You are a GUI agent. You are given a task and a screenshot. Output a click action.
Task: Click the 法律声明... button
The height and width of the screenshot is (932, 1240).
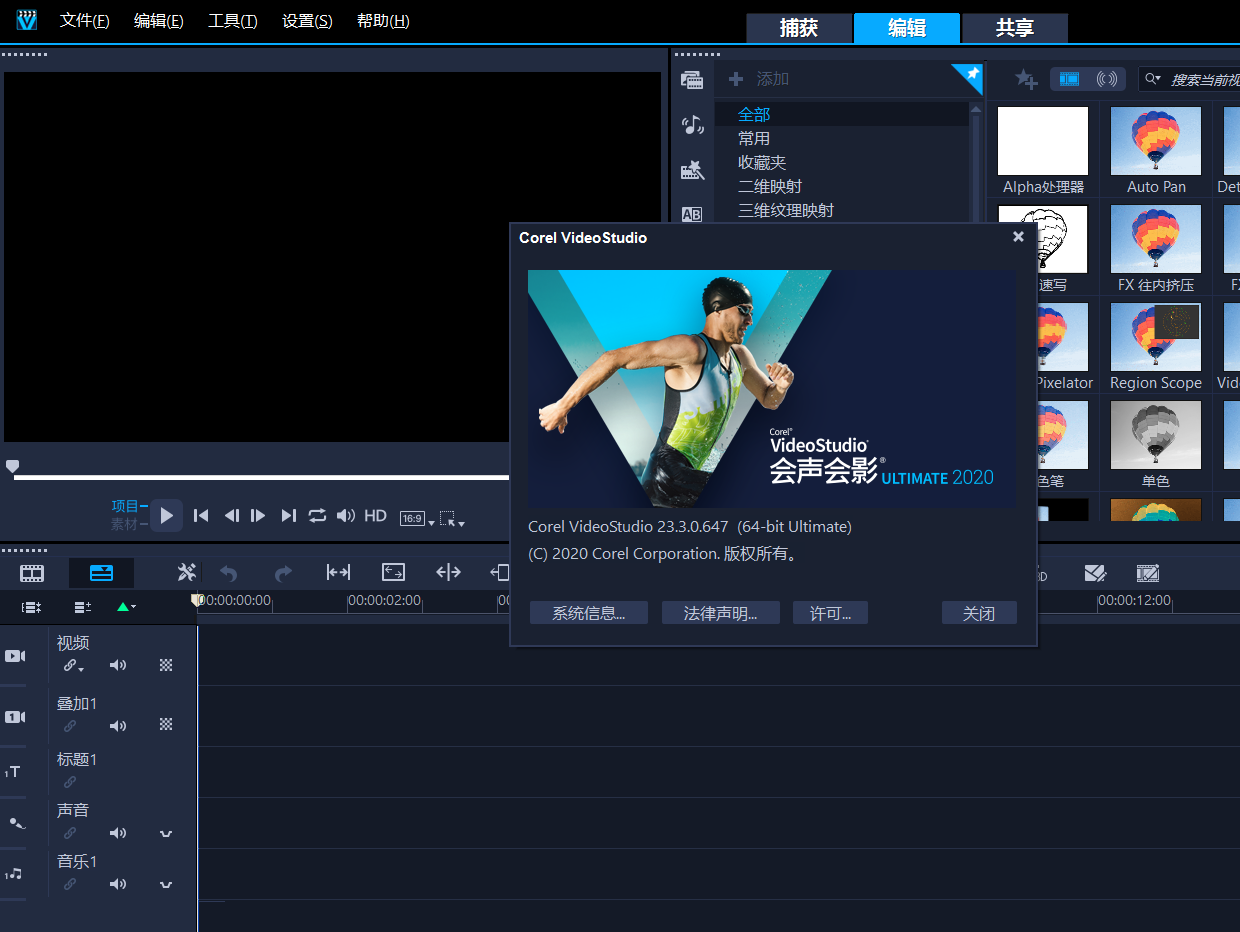coord(720,613)
